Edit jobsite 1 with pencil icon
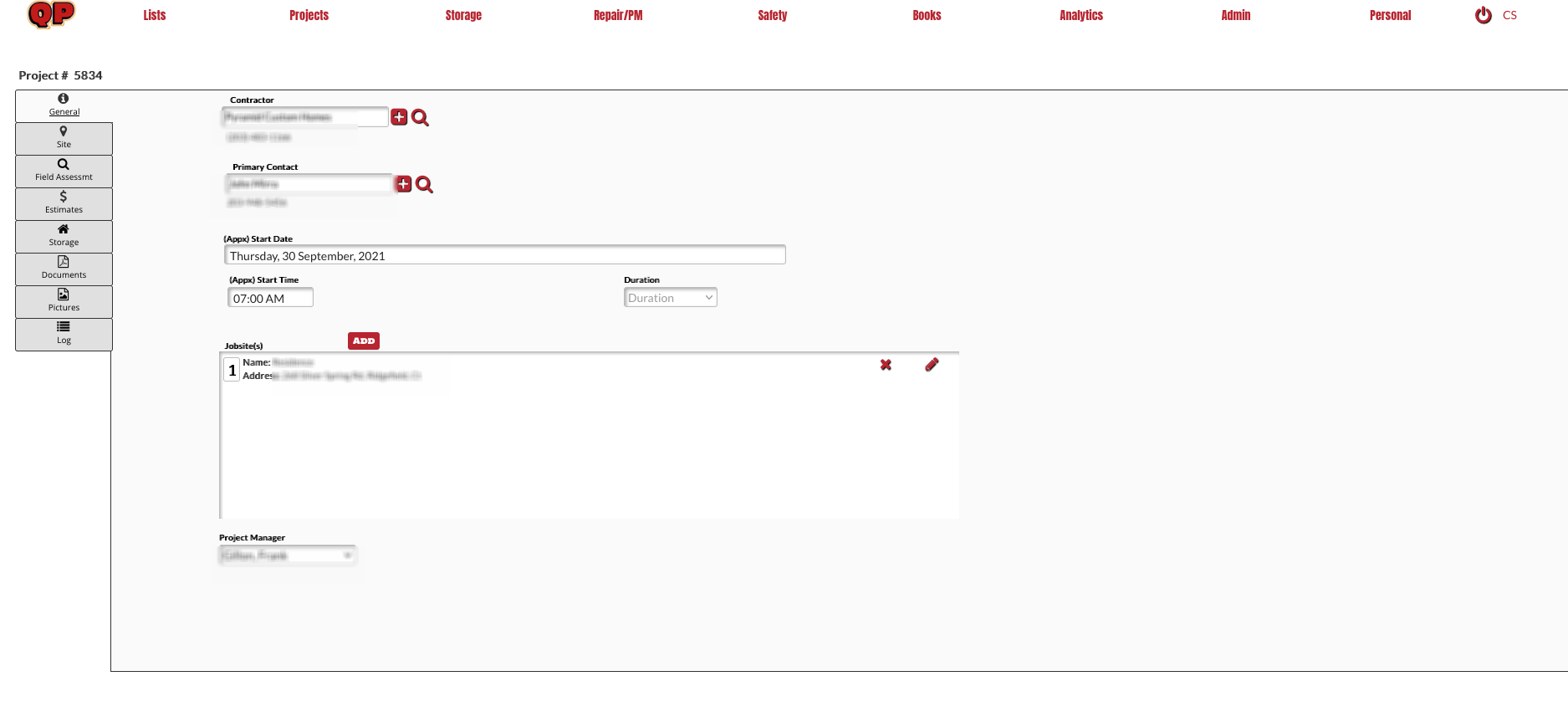 coord(932,365)
